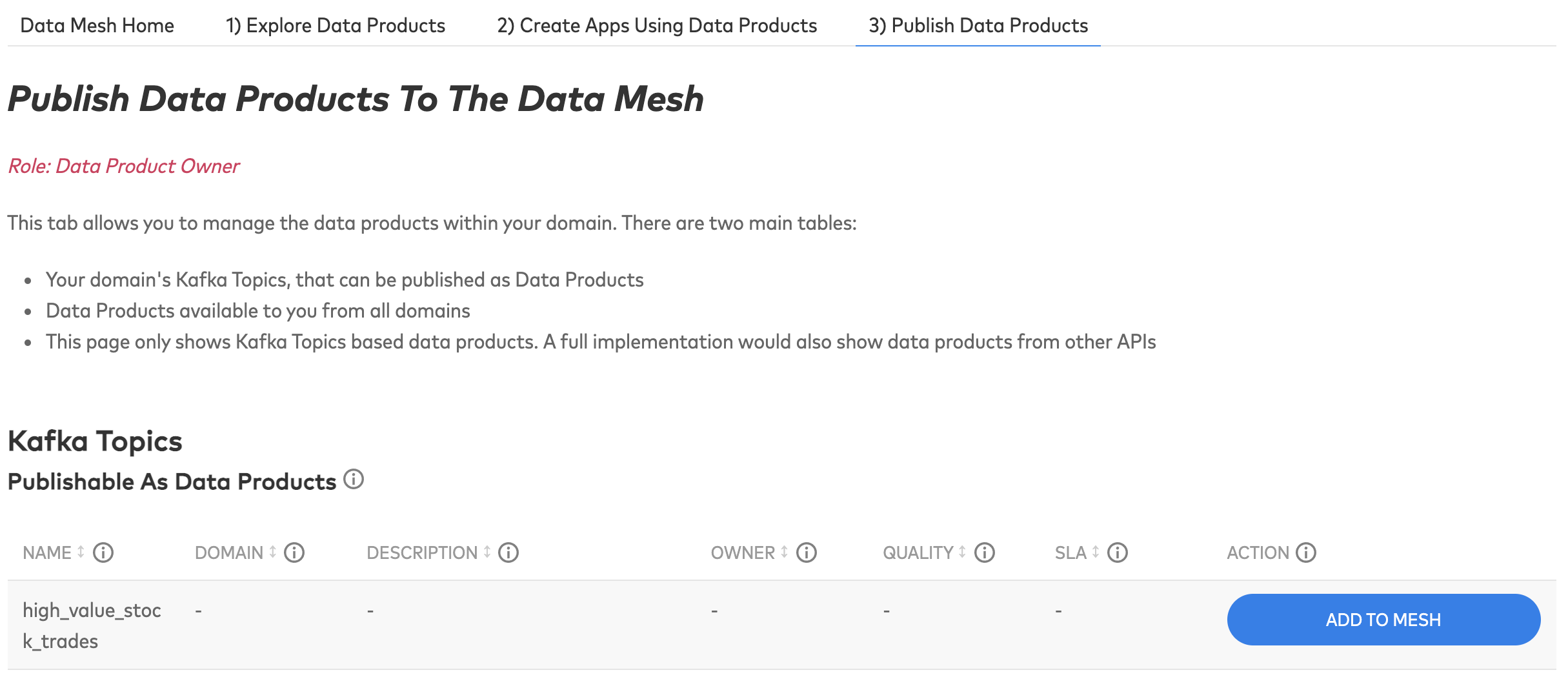Click the DESCRIPTION column info icon
1568x679 pixels.
pos(508,553)
